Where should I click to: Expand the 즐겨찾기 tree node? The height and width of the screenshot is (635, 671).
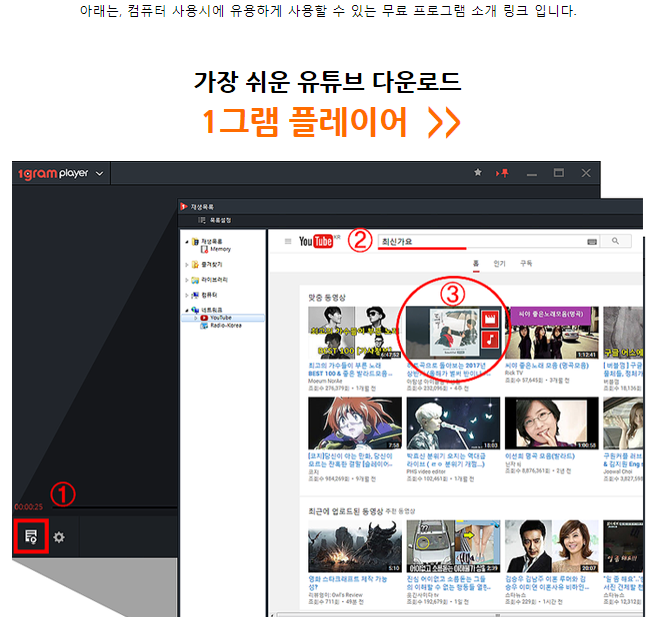[x=187, y=265]
